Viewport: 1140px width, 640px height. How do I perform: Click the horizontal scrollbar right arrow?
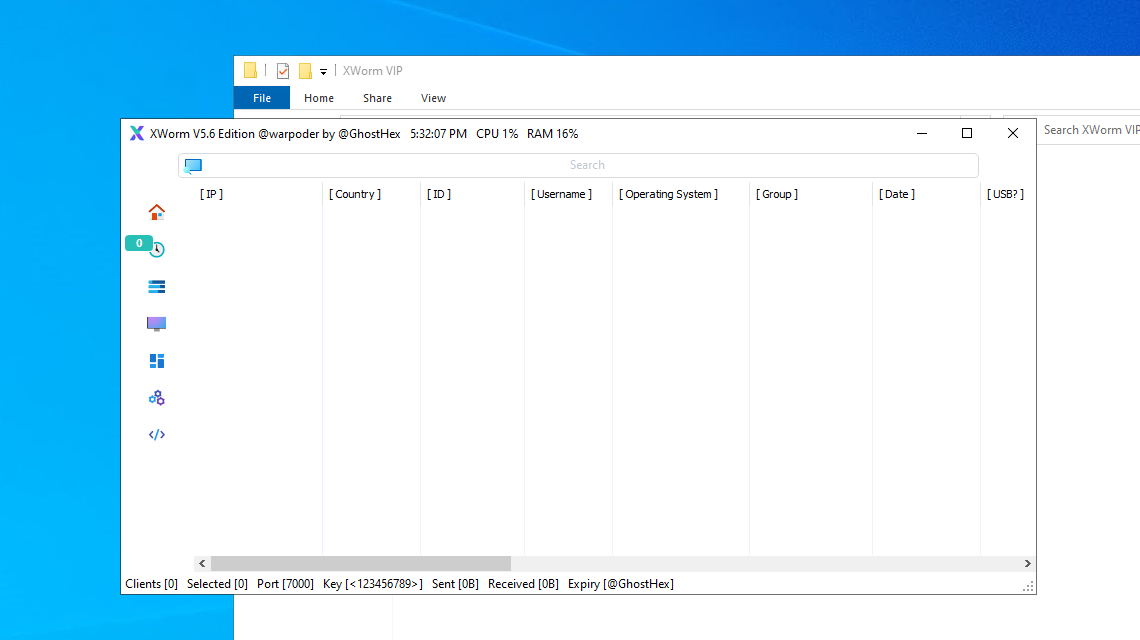[x=1027, y=564]
